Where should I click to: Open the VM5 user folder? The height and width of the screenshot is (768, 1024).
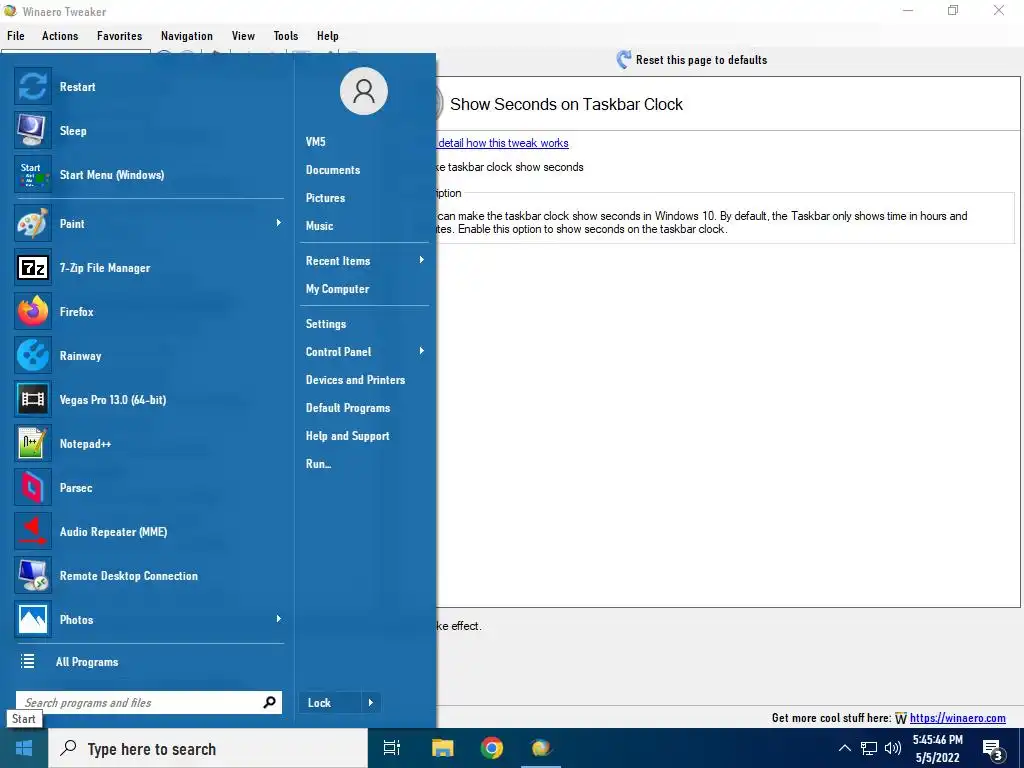[315, 142]
